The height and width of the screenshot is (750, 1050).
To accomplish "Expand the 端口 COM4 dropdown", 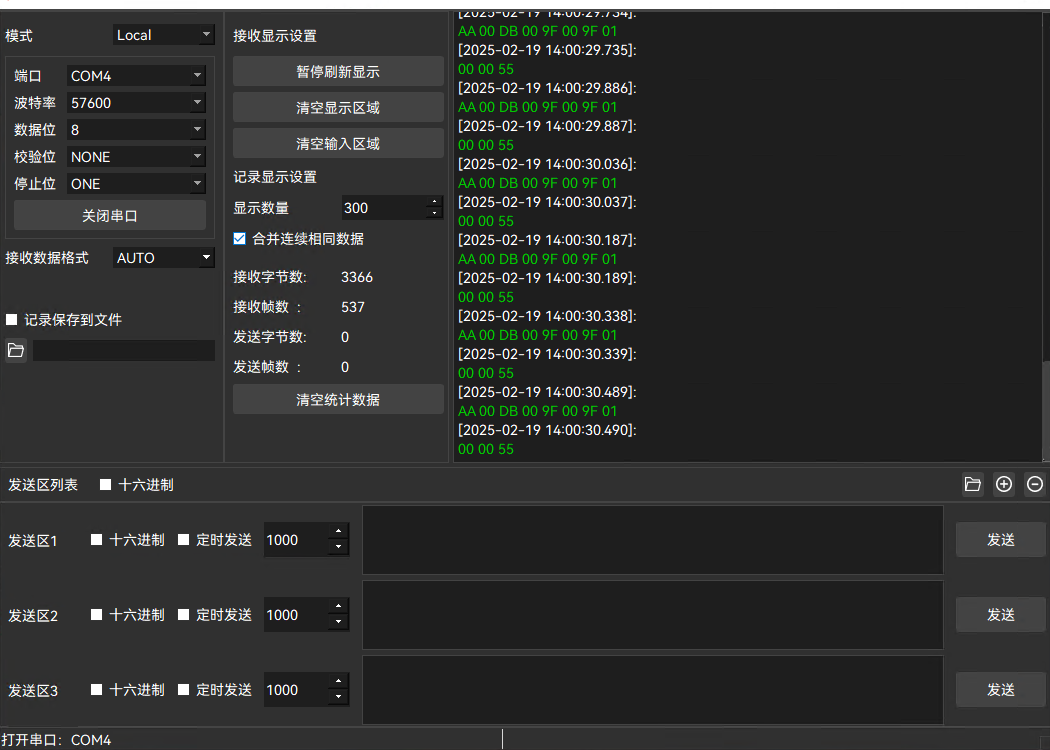I will [136, 75].
